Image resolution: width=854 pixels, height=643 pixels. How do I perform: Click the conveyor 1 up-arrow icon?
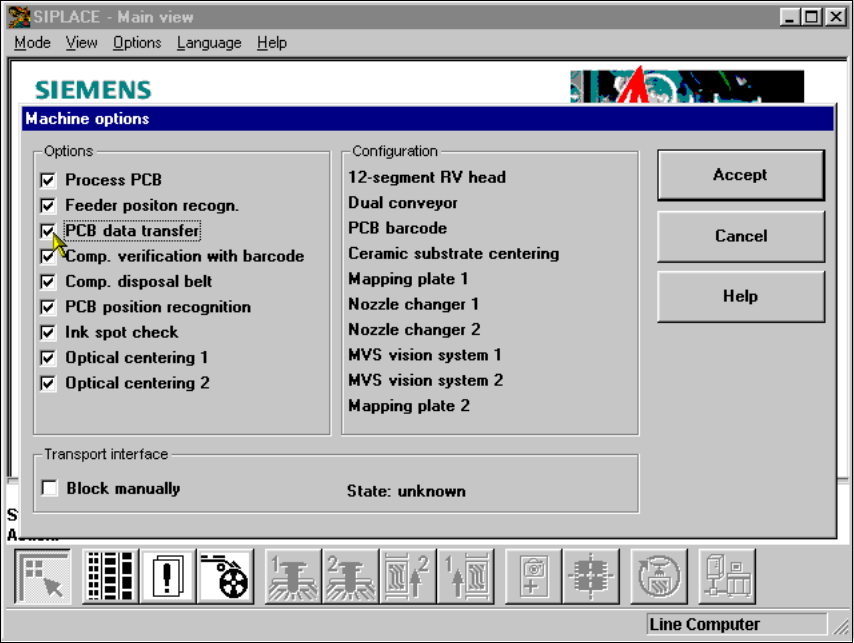coord(466,577)
